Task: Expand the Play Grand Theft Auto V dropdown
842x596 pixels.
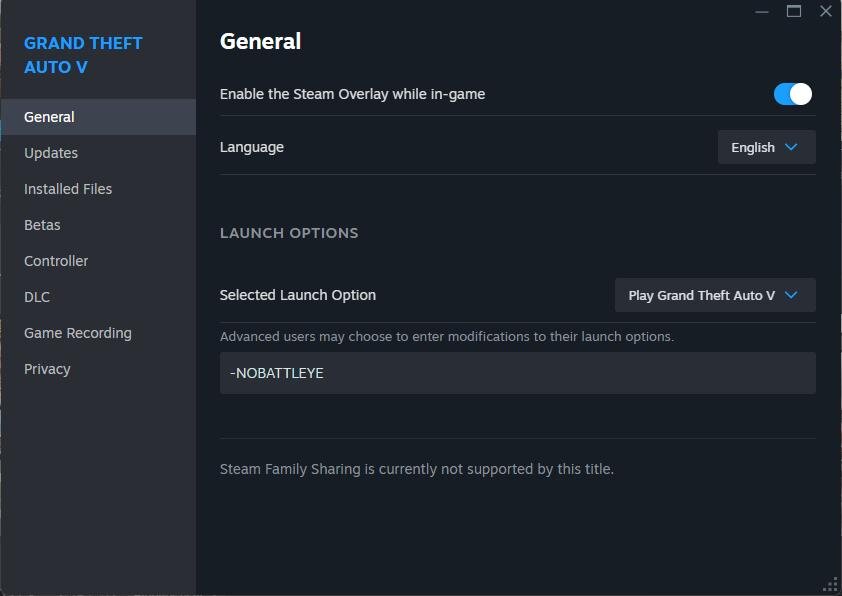Action: (x=715, y=295)
